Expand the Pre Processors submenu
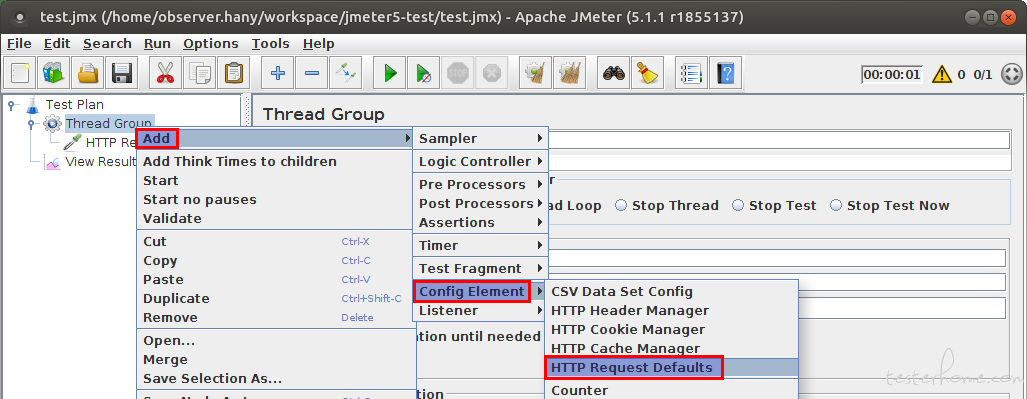Image resolution: width=1027 pixels, height=399 pixels. (480, 185)
